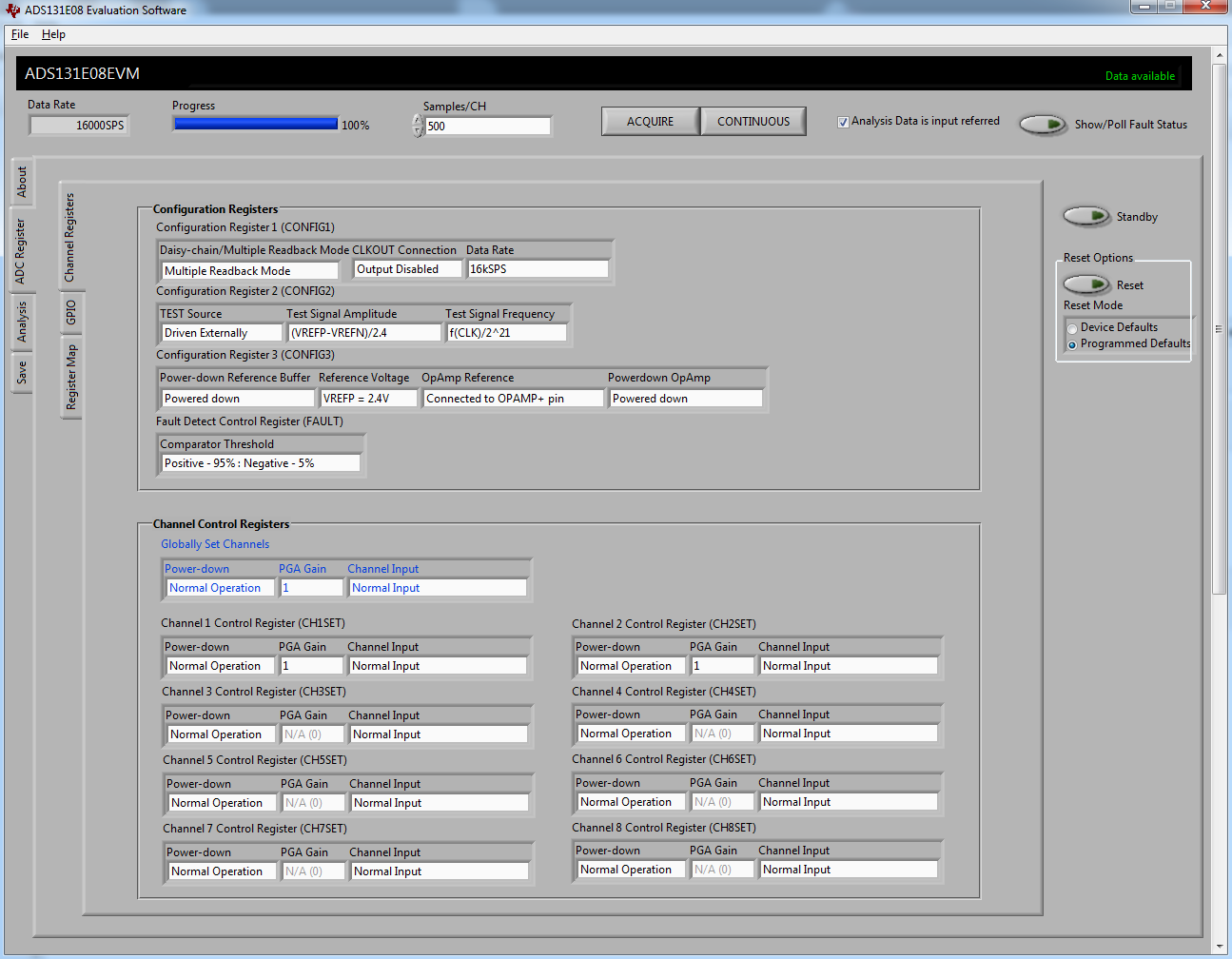This screenshot has height=959, width=1232.
Task: Toggle the Standby switch
Action: [x=1086, y=216]
